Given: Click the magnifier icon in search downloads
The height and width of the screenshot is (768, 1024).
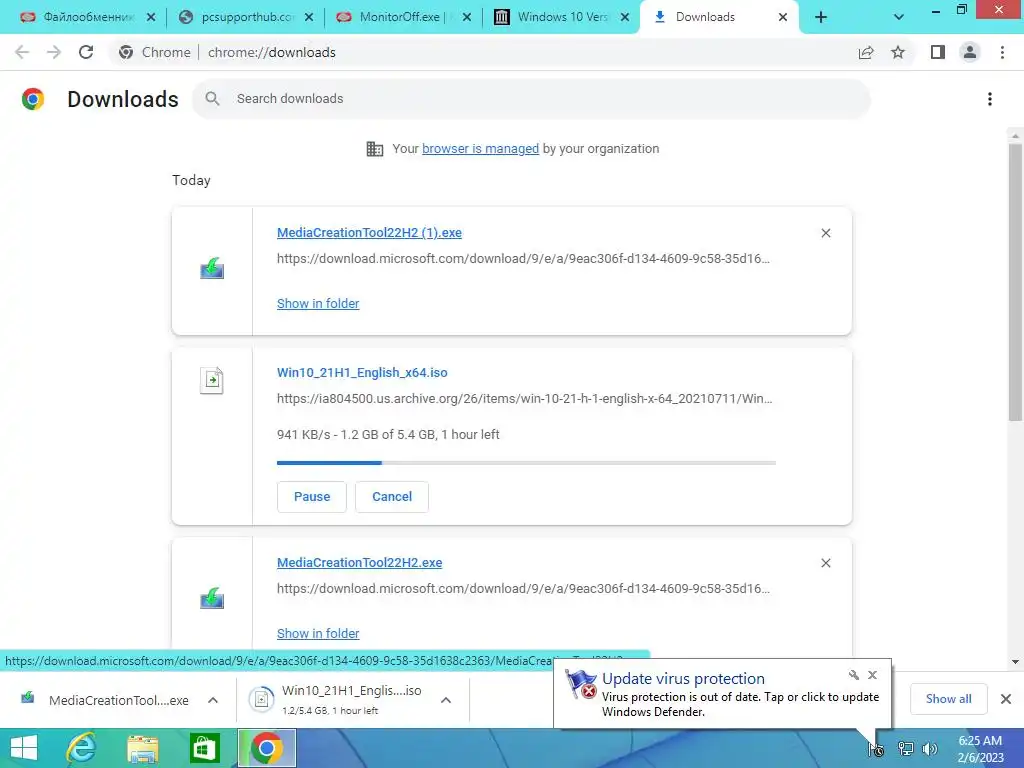Looking at the screenshot, I should 212,99.
